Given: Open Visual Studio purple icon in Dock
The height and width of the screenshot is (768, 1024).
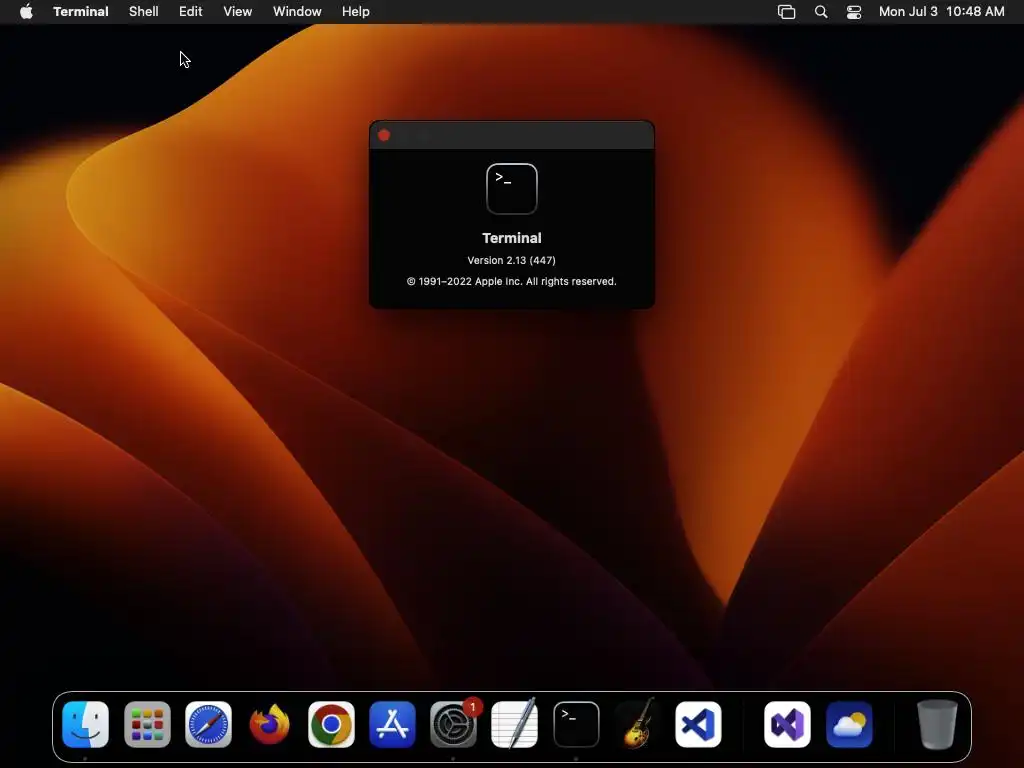Looking at the screenshot, I should (x=788, y=724).
